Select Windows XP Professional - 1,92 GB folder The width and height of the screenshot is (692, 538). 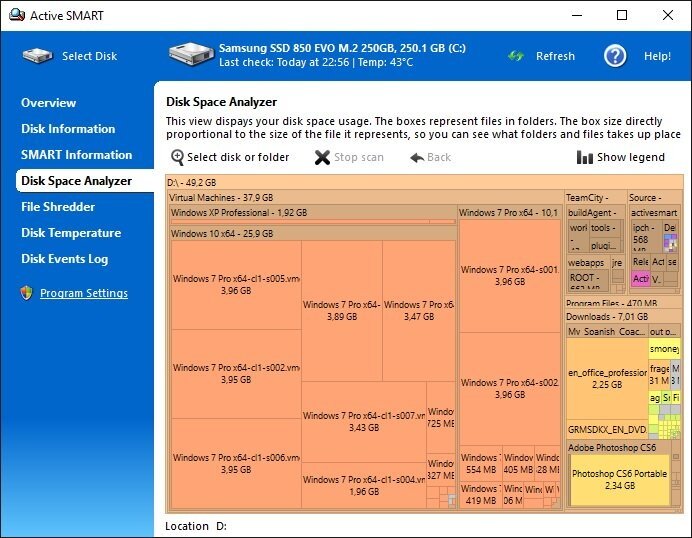pos(313,212)
